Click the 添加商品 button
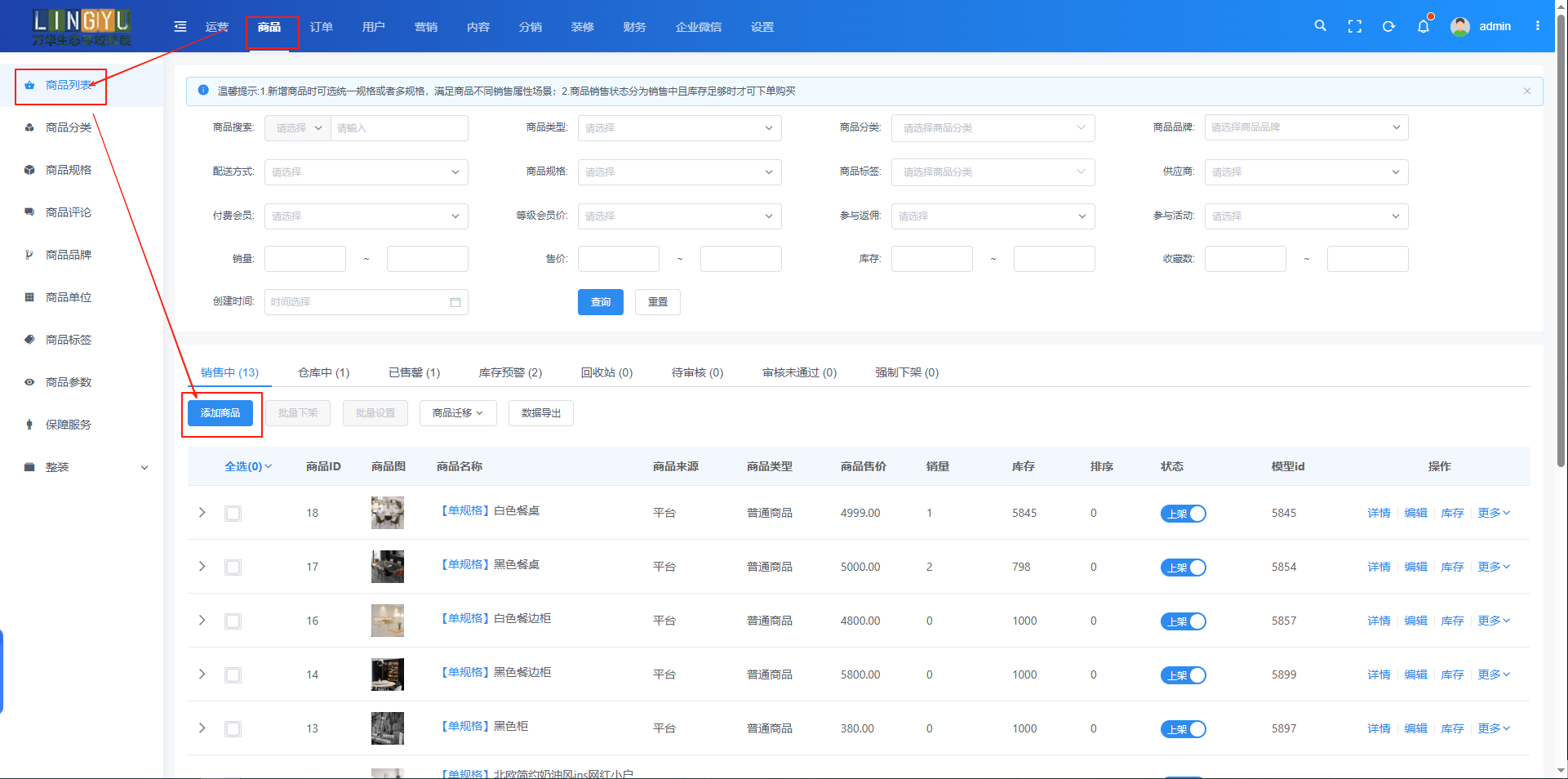This screenshot has width=1568, height=779. point(220,413)
